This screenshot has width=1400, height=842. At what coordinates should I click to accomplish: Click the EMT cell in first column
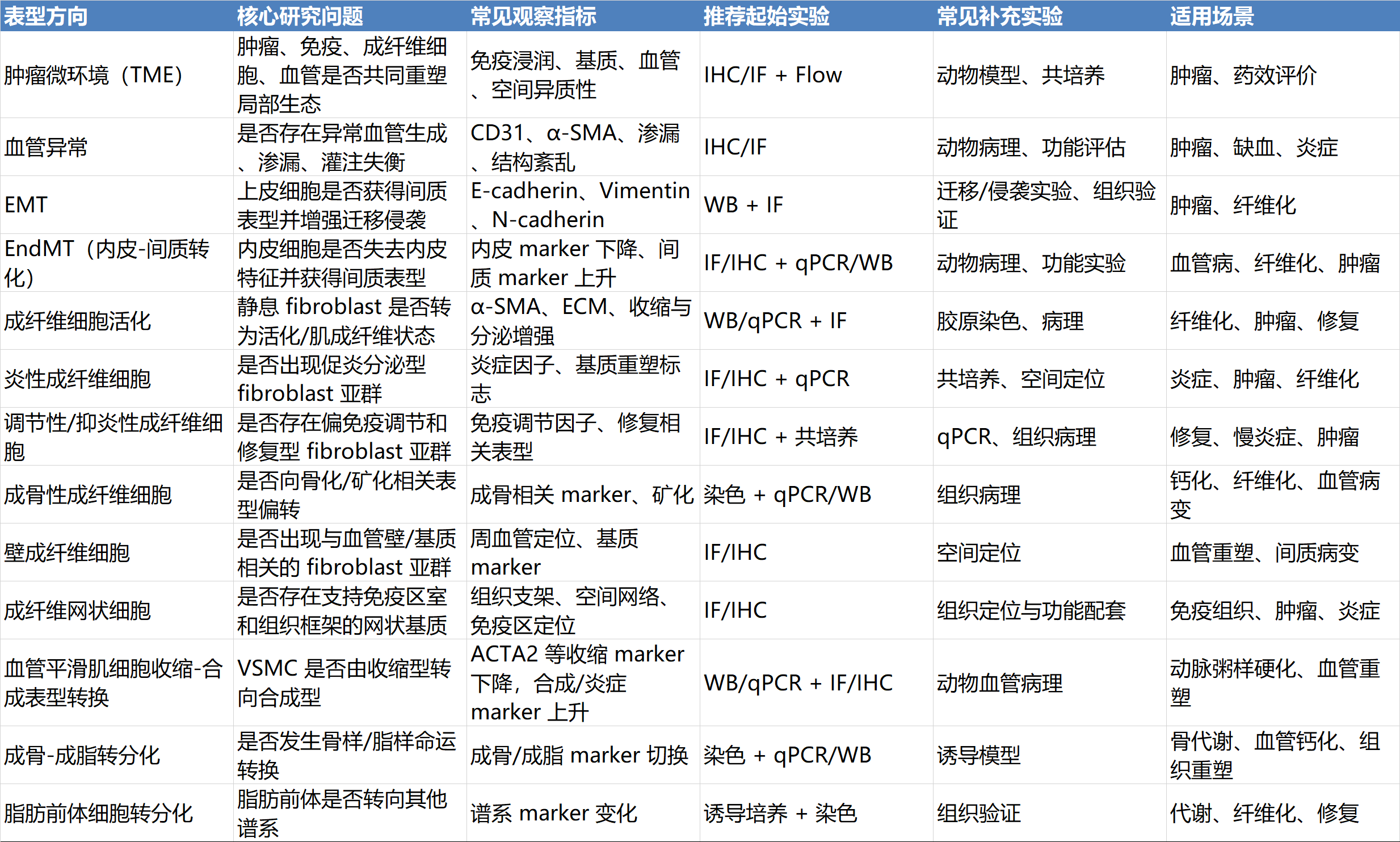pyautogui.click(x=26, y=205)
